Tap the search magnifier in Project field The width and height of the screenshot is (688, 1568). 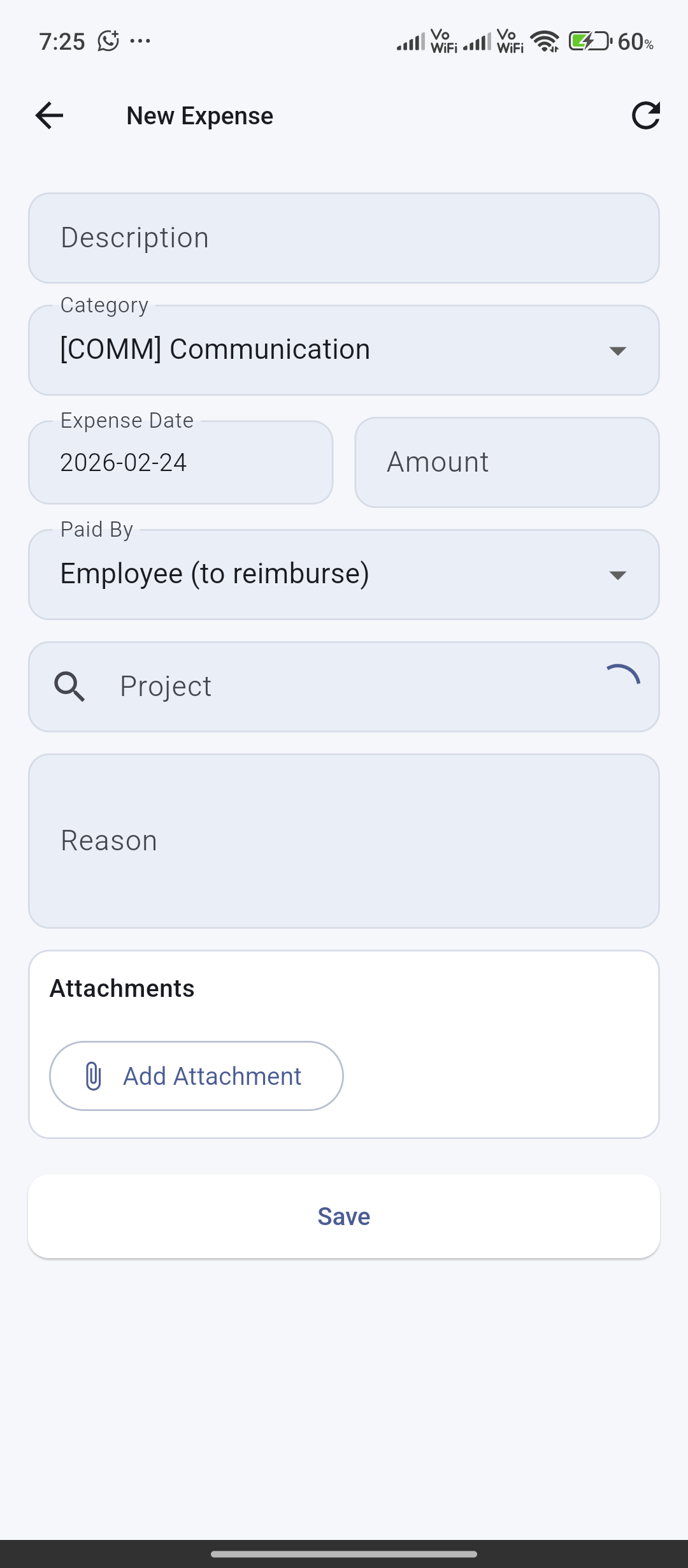(69, 686)
